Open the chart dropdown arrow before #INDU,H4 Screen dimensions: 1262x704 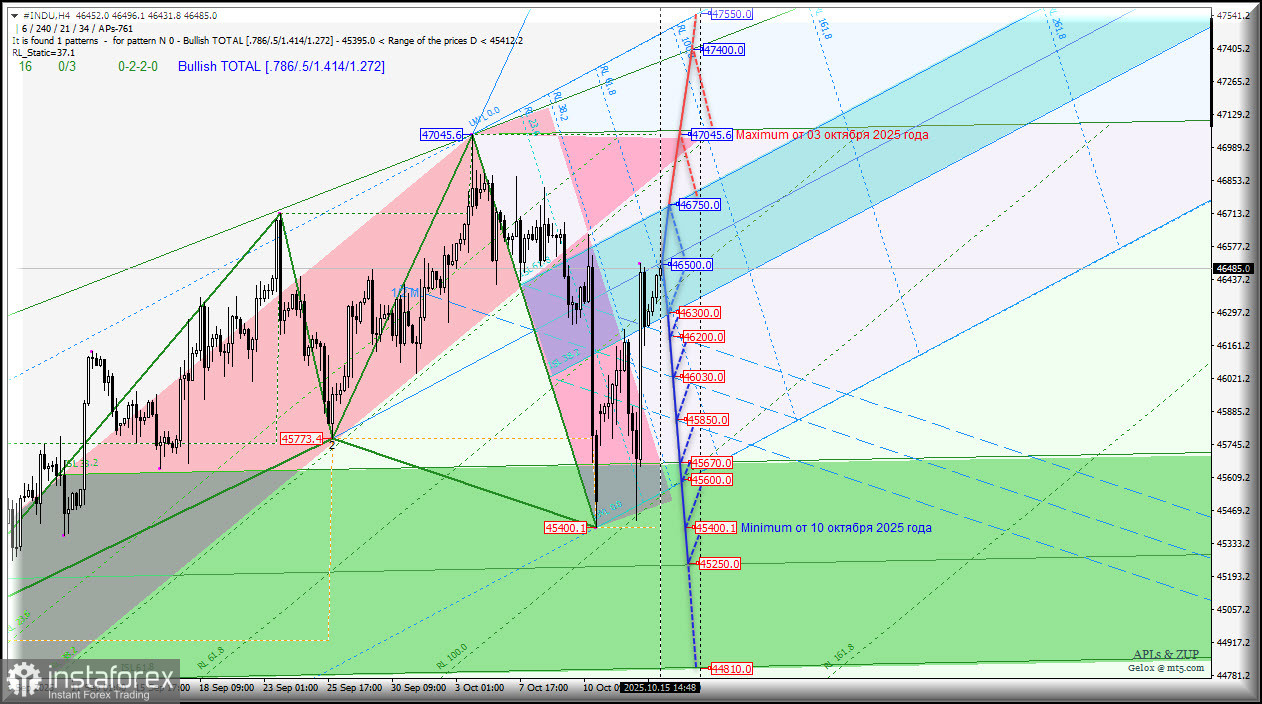coord(16,16)
